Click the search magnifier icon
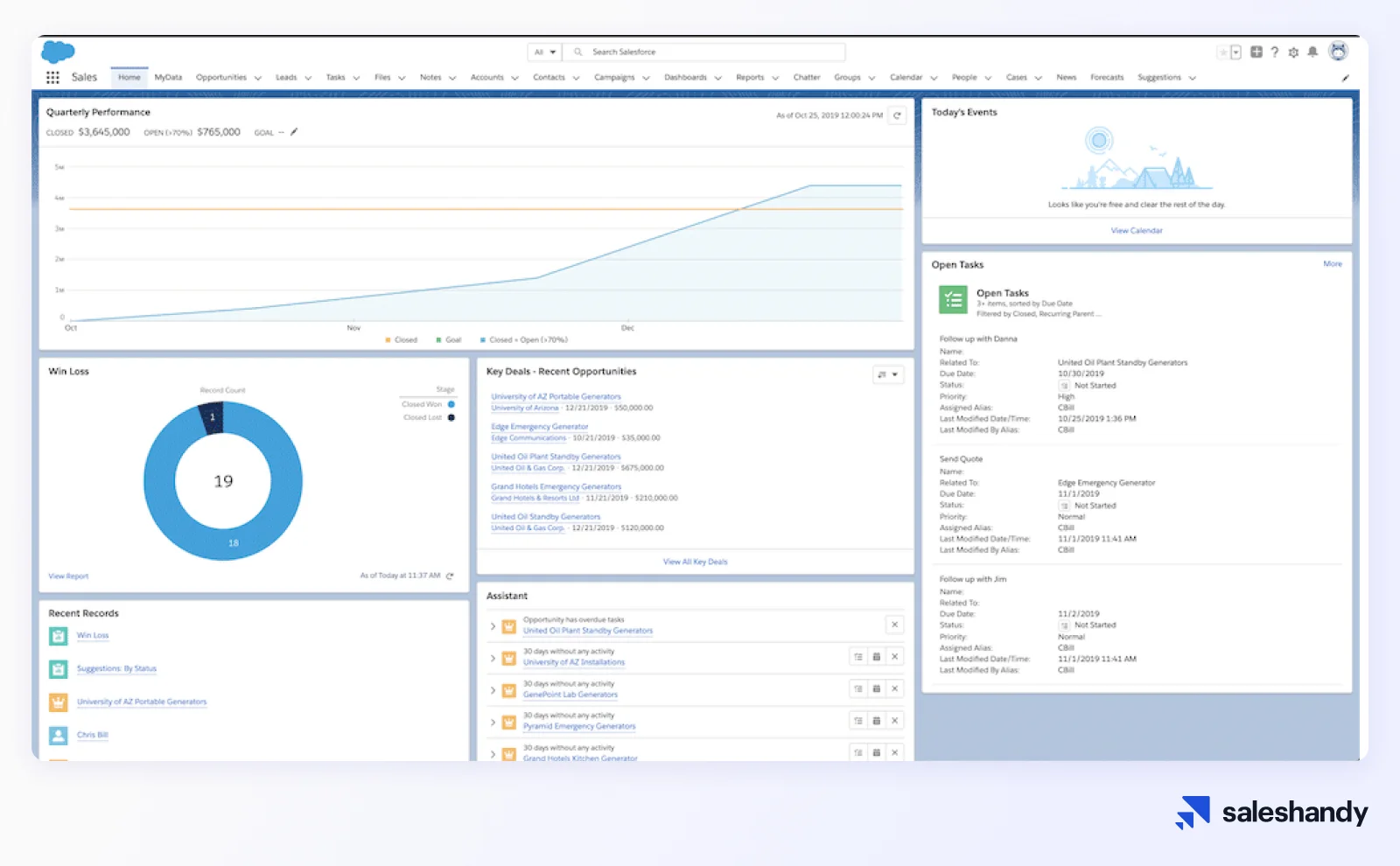1400x866 pixels. (577, 52)
